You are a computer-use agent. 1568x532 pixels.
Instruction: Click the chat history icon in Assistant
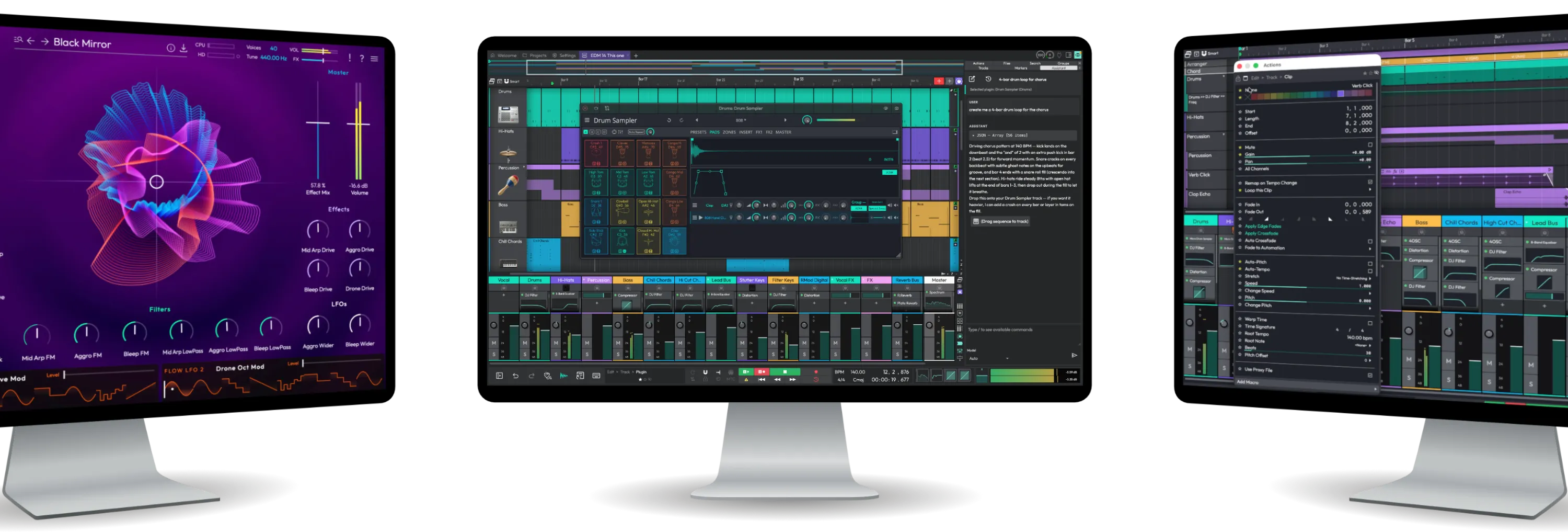[988, 79]
